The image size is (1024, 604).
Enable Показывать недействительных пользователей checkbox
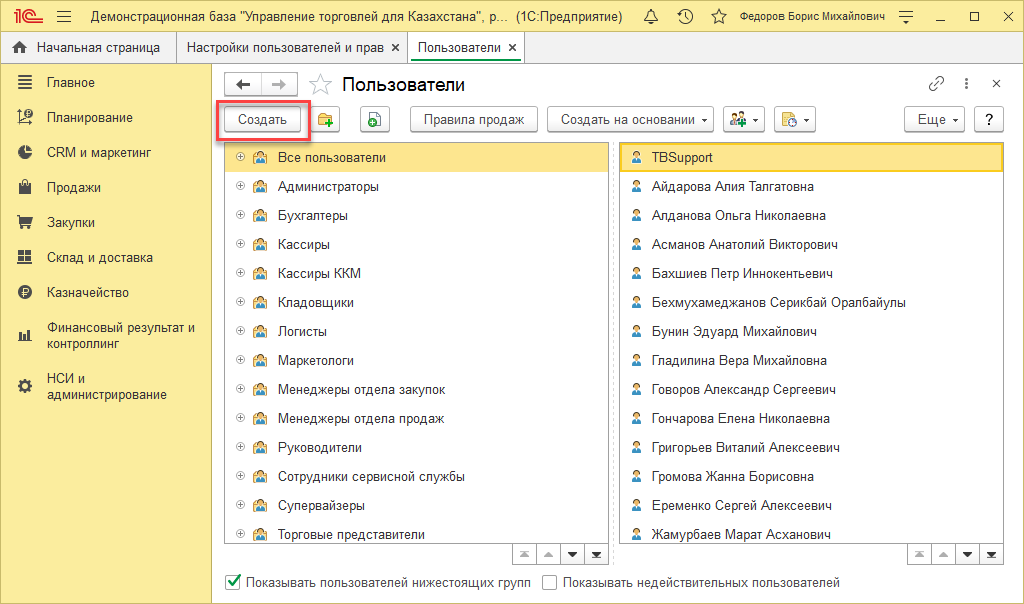click(x=549, y=582)
